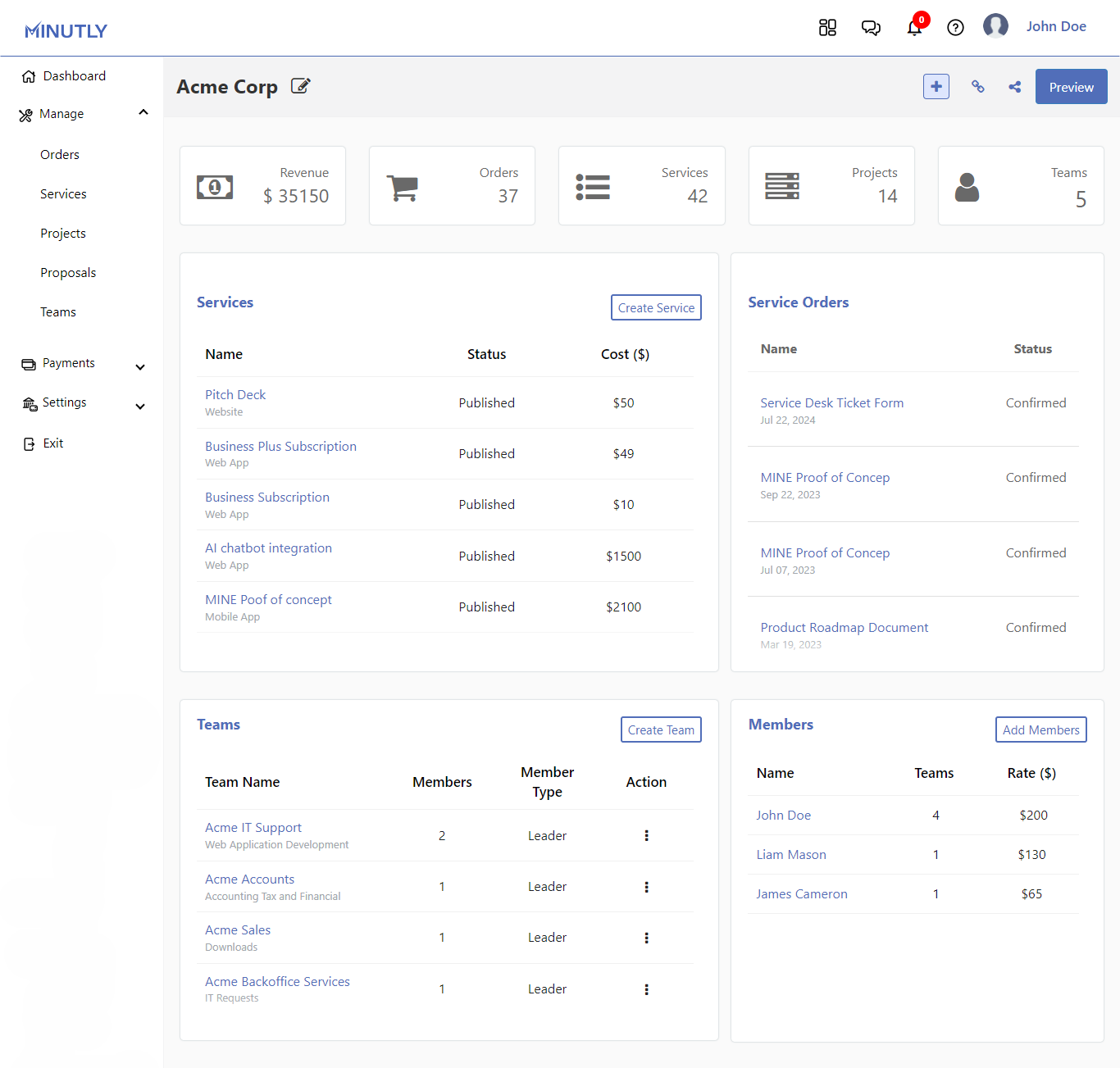The width and height of the screenshot is (1120, 1068).
Task: Open the chat messages icon
Action: click(871, 28)
